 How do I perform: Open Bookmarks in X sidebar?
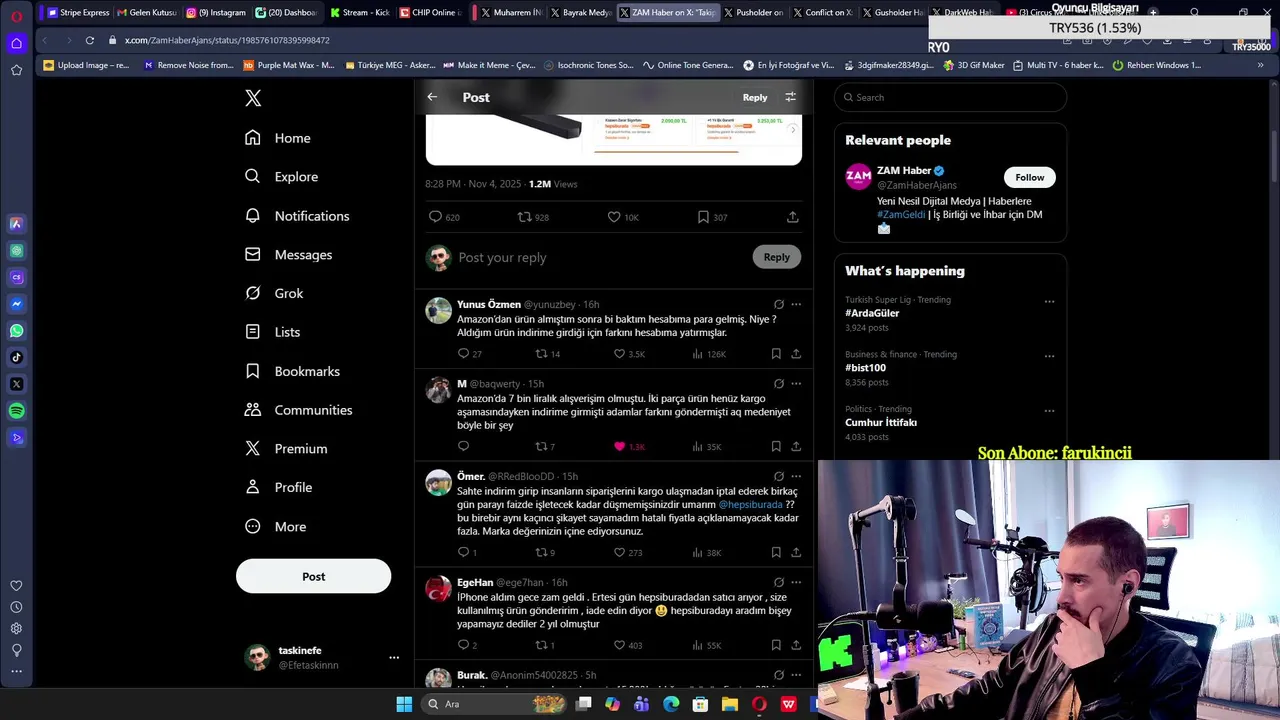point(292,371)
